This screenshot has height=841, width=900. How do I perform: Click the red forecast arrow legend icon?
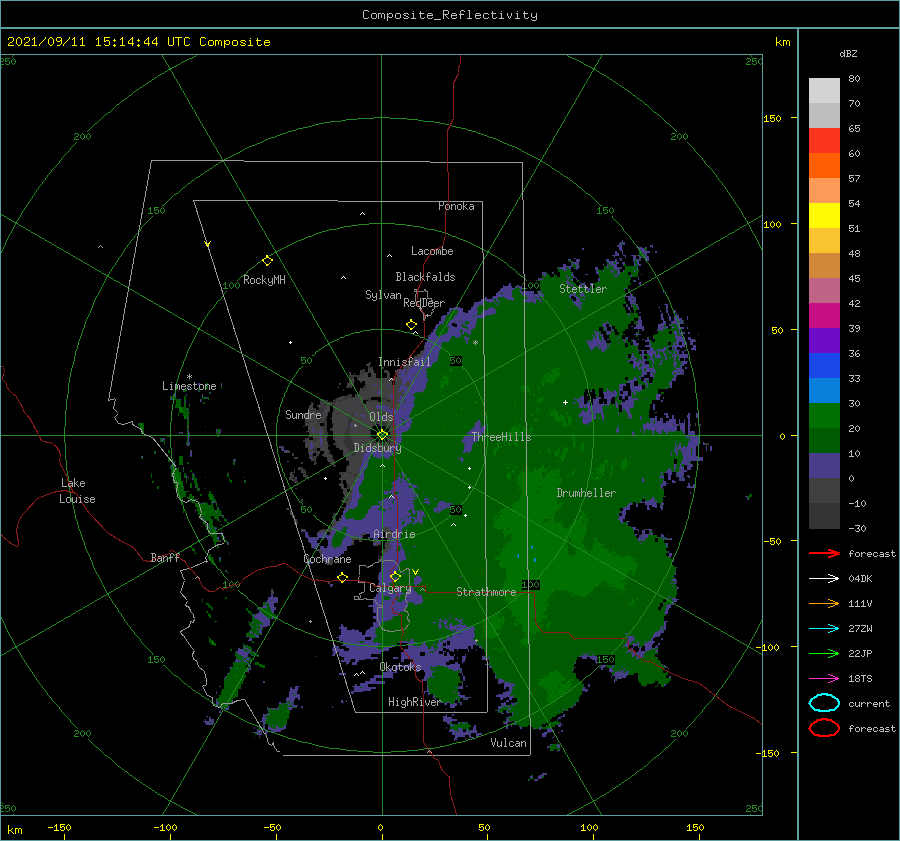(x=824, y=553)
